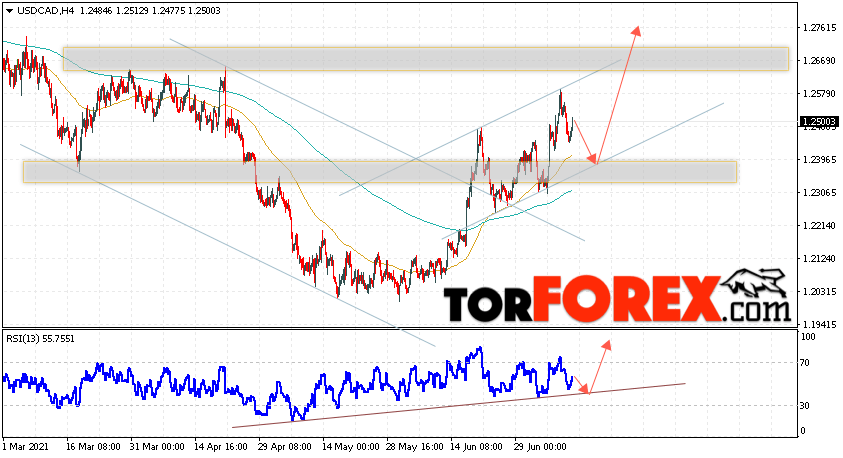
Task: Click the 1.25790 price axis label
Action: 819,94
